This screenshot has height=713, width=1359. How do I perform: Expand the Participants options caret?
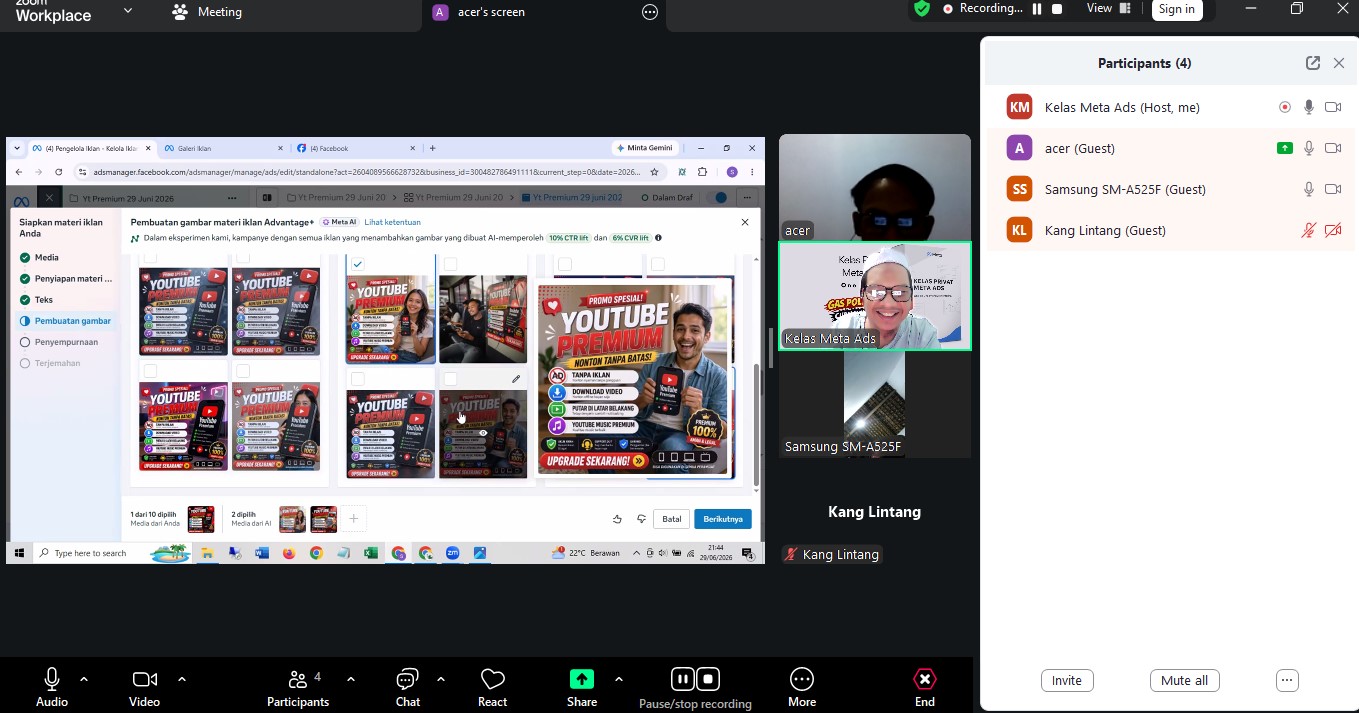(351, 679)
